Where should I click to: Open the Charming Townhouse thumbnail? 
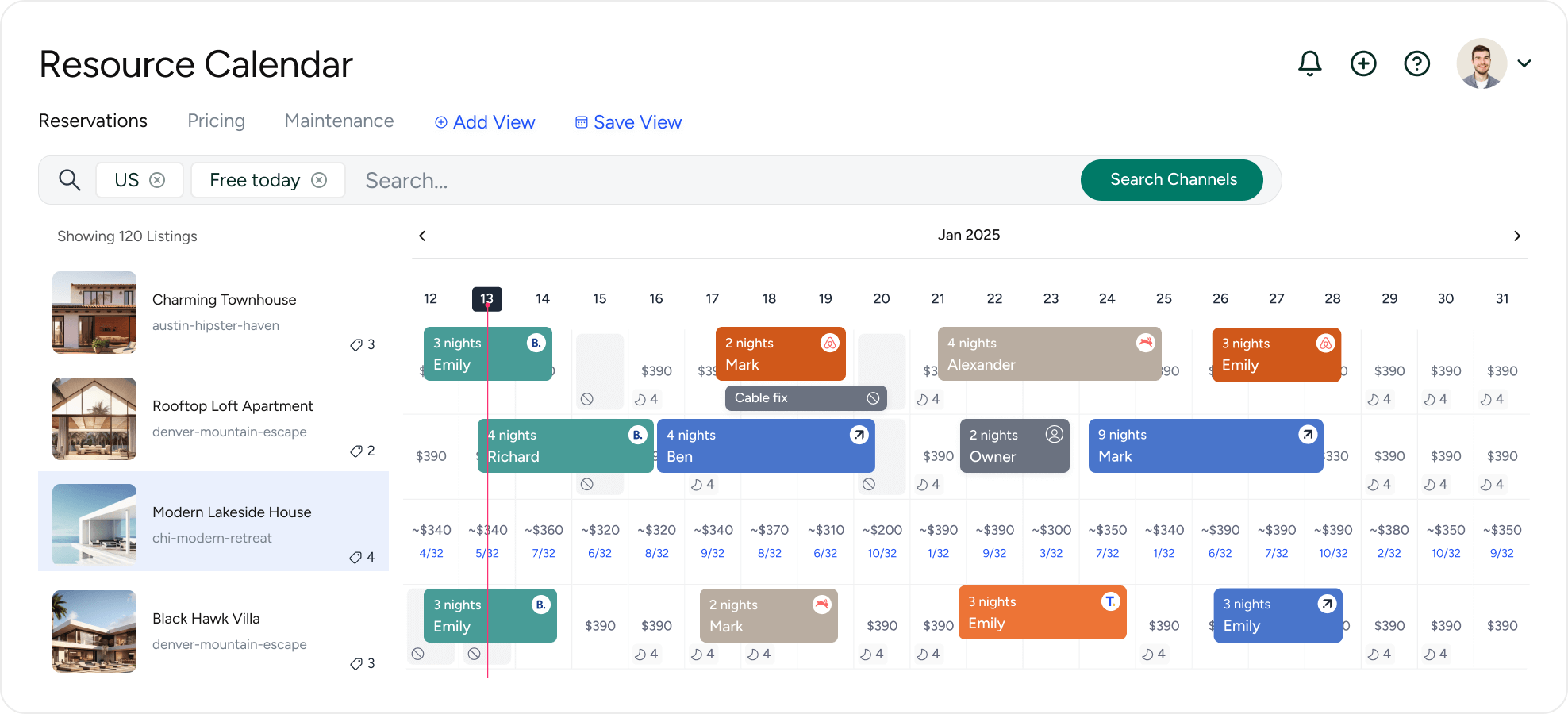click(94, 313)
